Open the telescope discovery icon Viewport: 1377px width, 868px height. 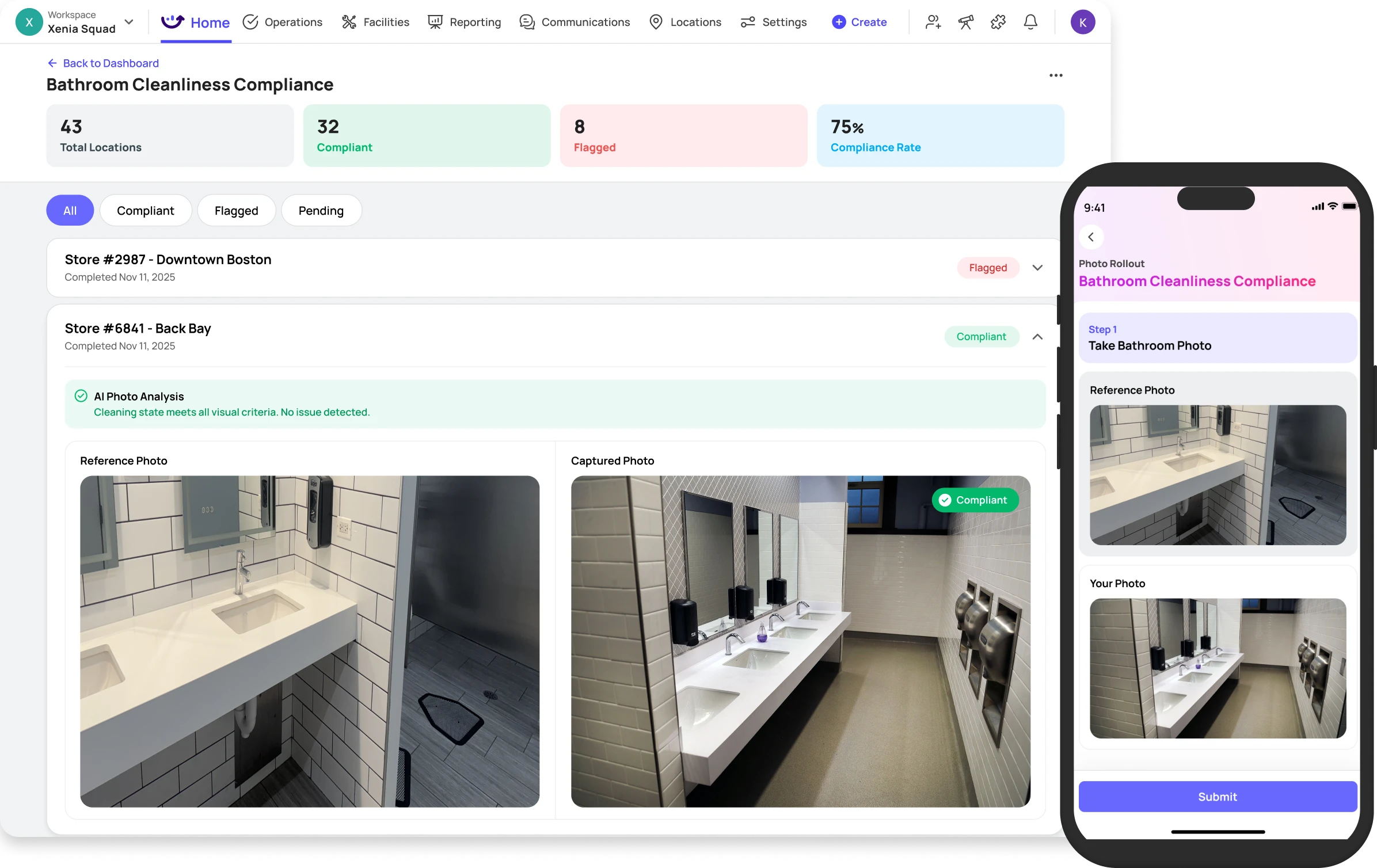[965, 22]
